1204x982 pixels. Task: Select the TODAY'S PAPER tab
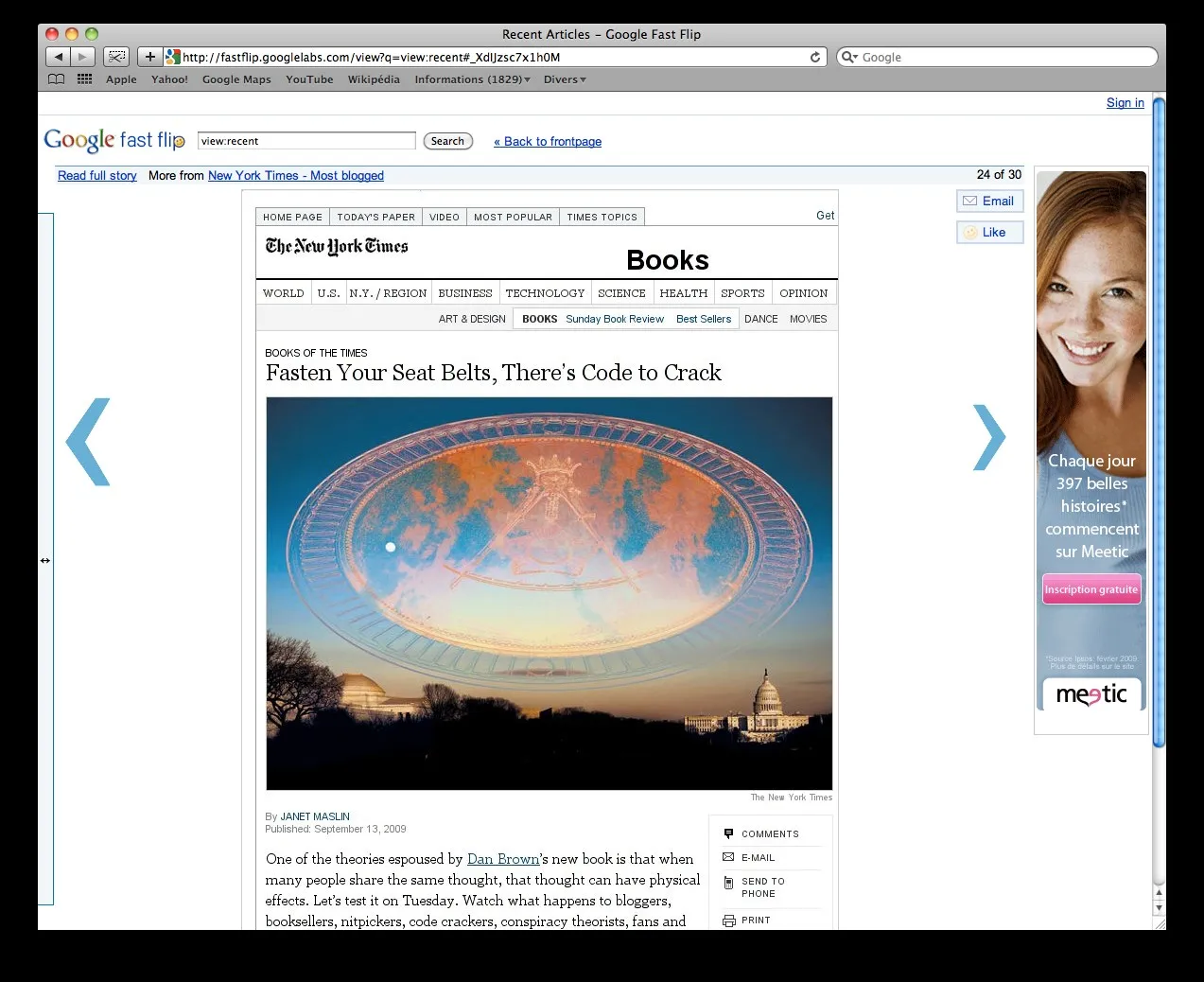click(x=375, y=217)
